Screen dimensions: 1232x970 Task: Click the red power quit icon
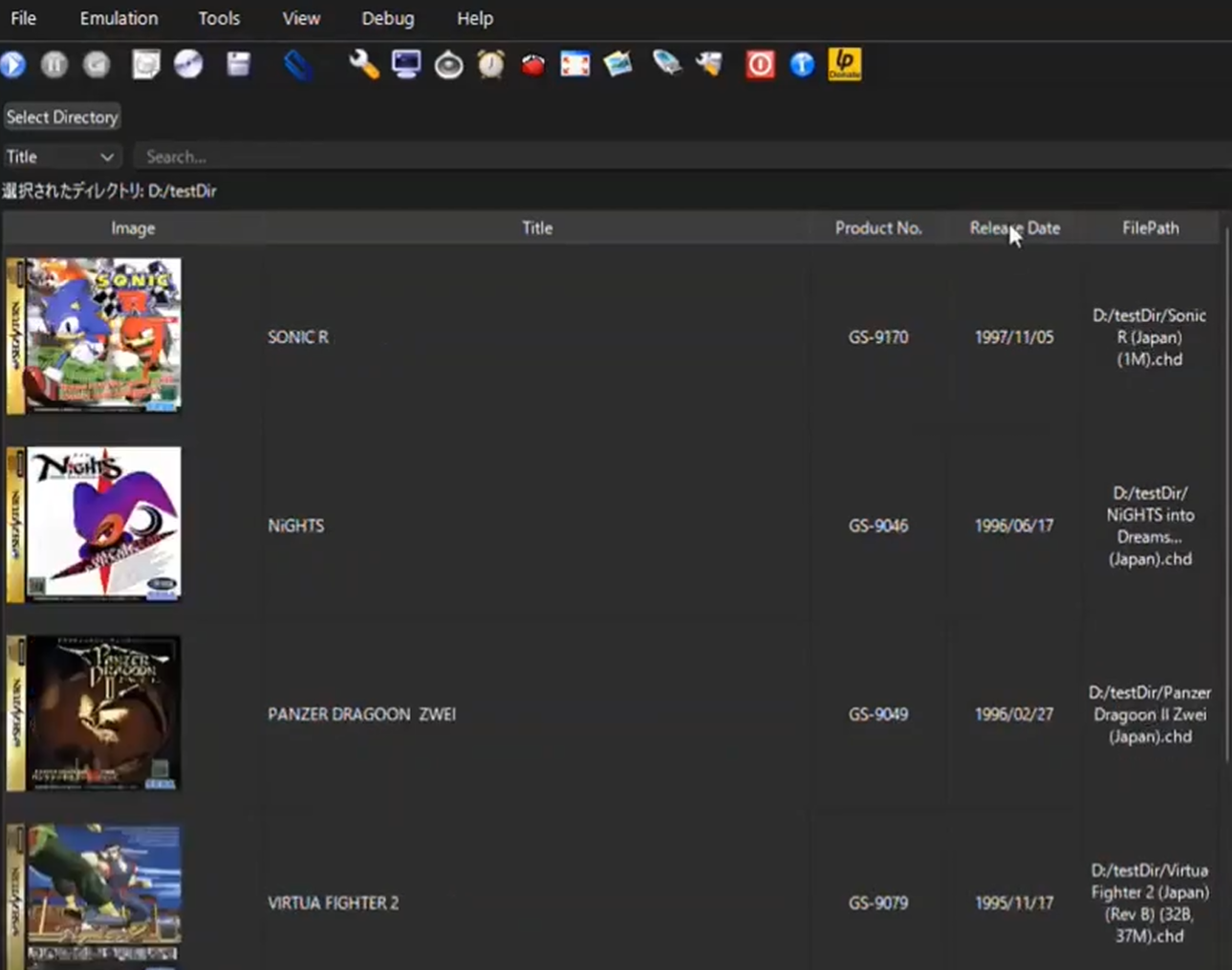(x=760, y=64)
